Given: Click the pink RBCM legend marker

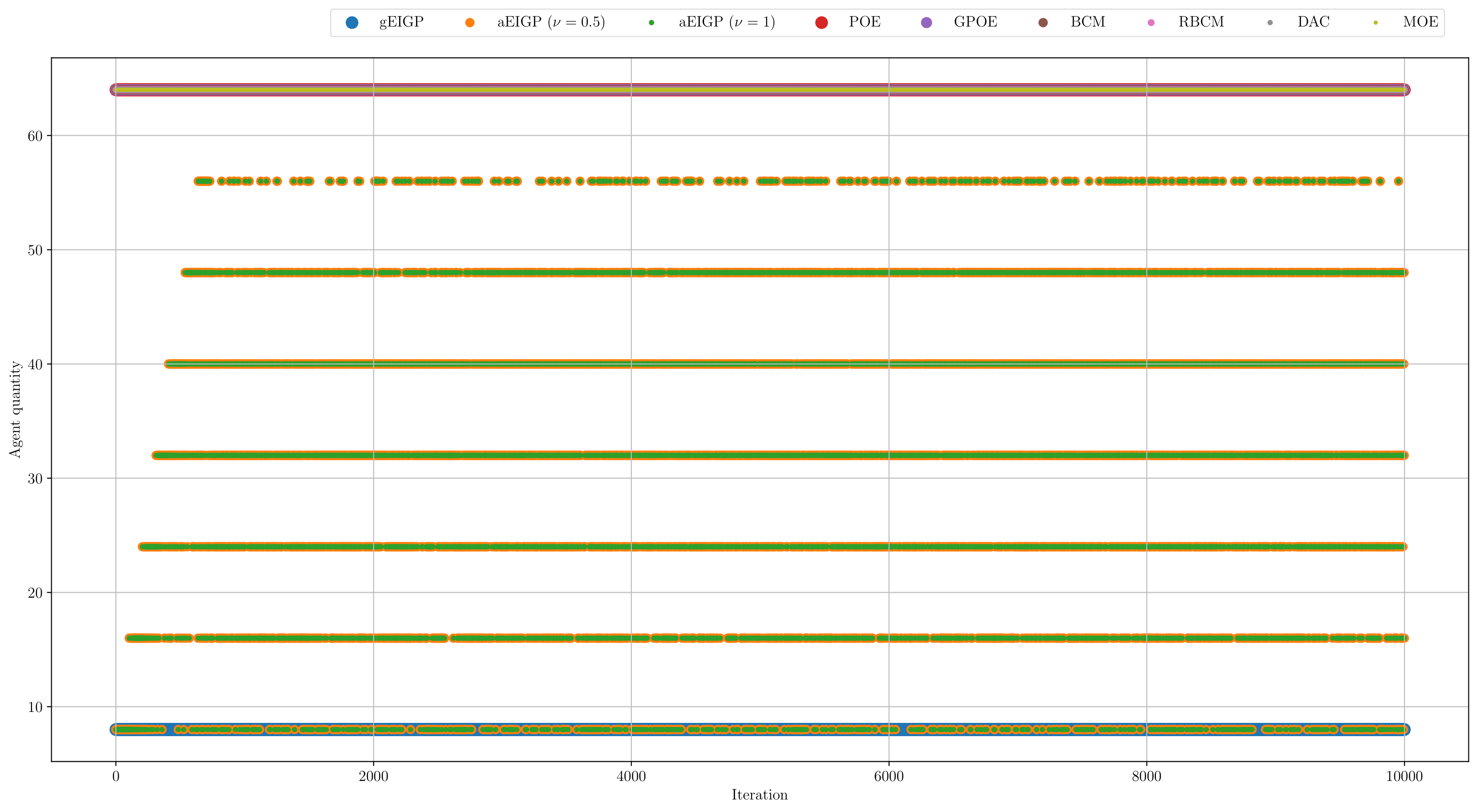Looking at the screenshot, I should click(x=1151, y=22).
